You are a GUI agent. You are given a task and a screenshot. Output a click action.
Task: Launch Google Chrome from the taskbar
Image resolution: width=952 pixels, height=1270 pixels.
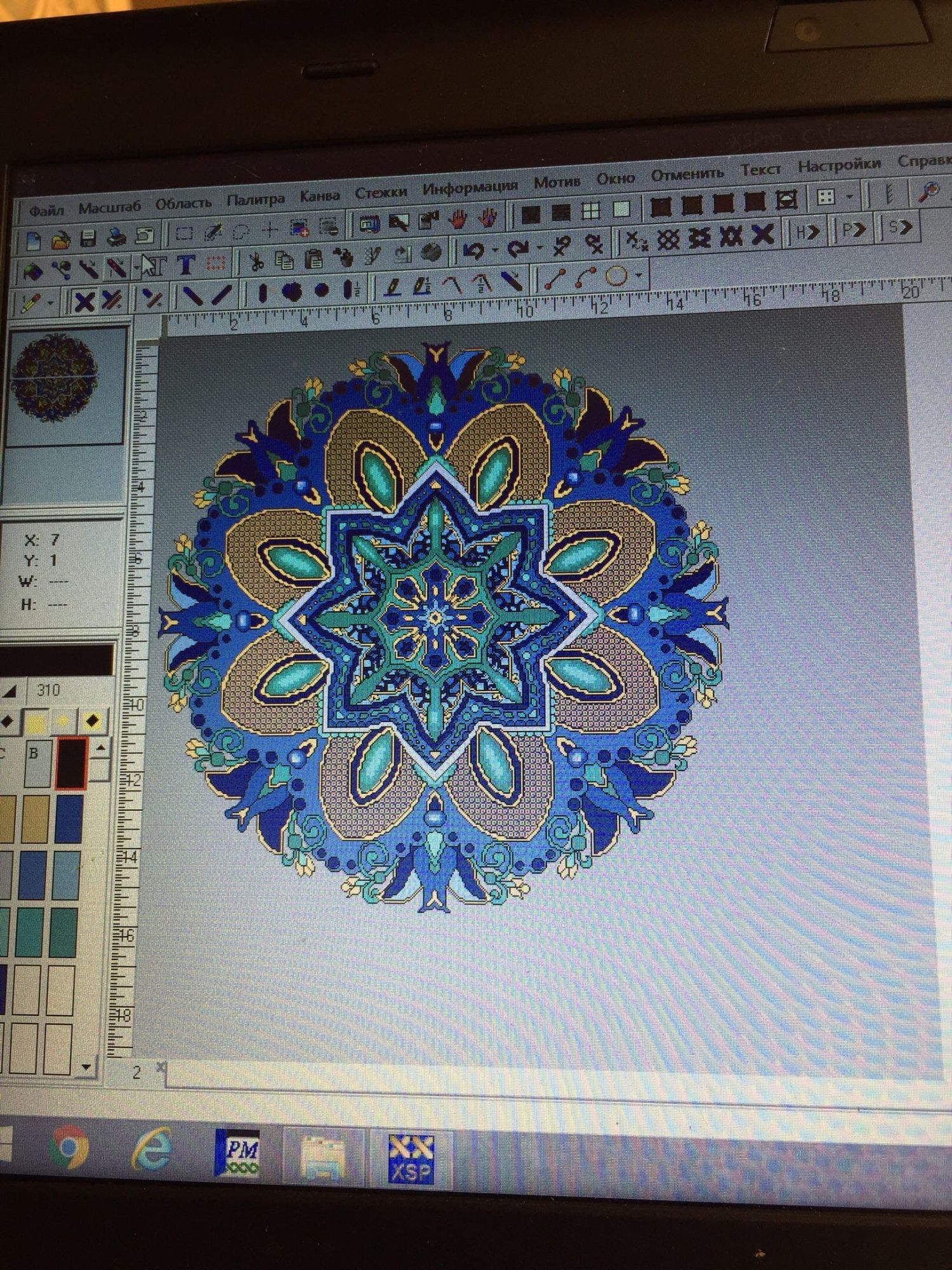tap(68, 1147)
